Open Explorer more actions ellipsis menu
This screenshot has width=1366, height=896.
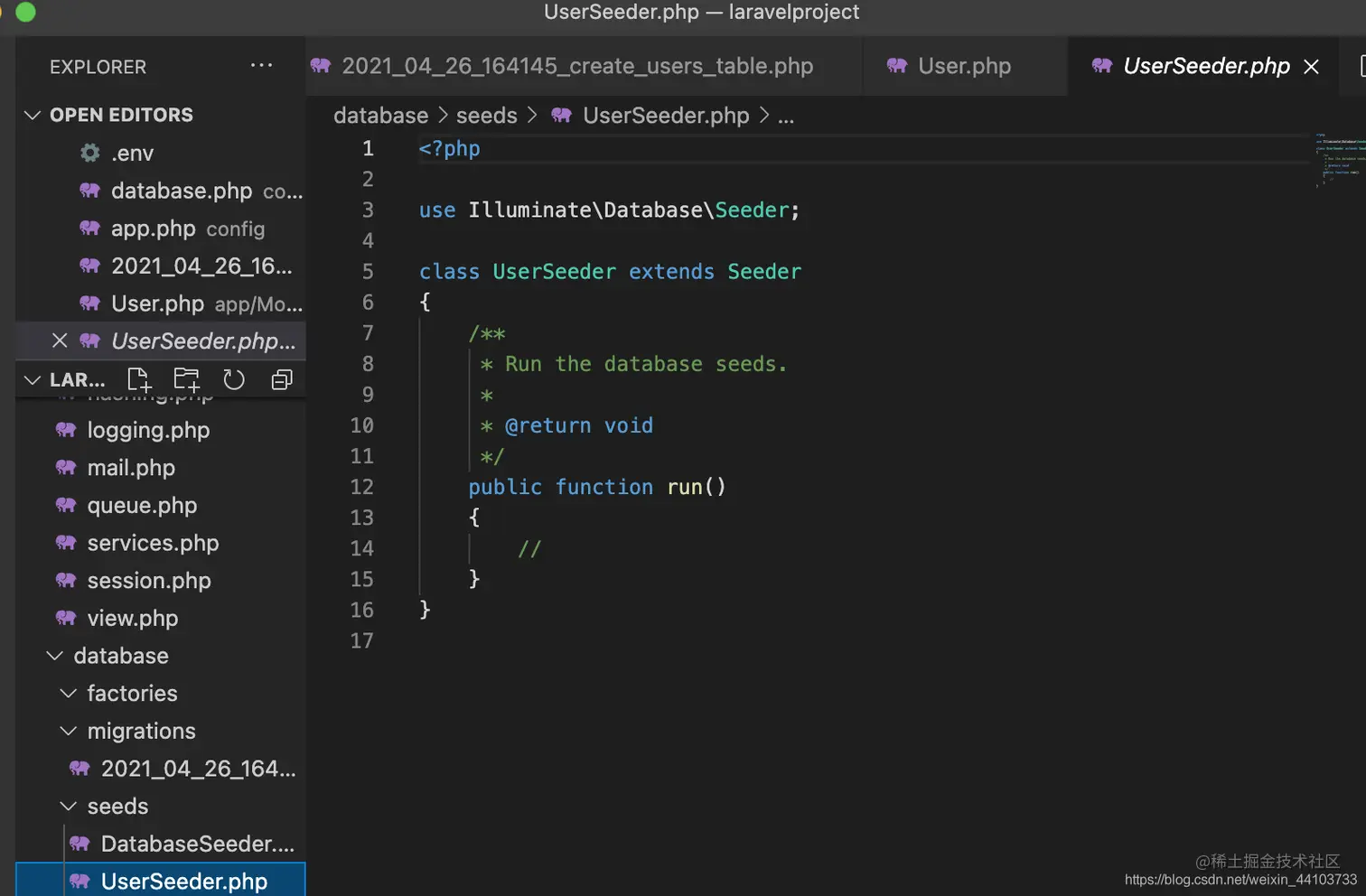click(x=261, y=66)
